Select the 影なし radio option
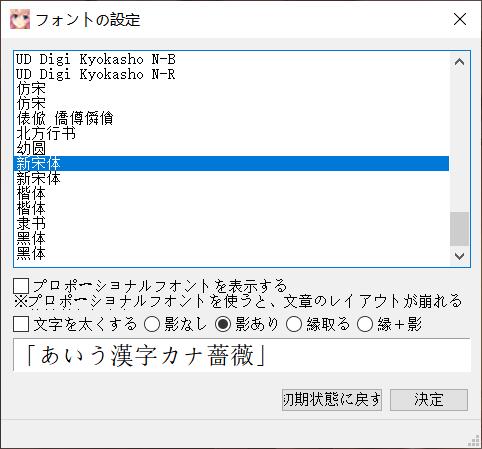Image resolution: width=482 pixels, height=449 pixels. (152, 324)
